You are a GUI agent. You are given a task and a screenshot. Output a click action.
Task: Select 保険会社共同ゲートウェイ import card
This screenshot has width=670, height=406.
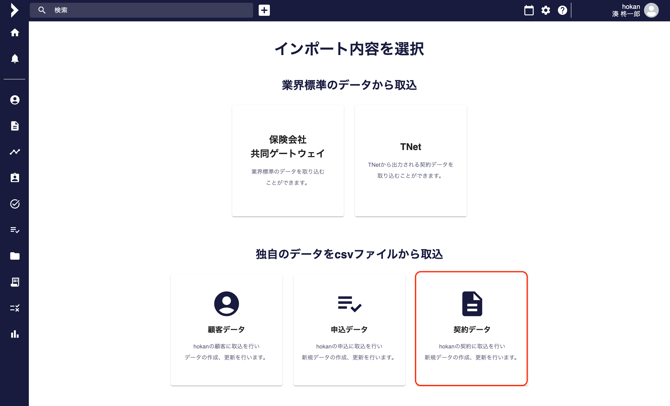click(288, 160)
